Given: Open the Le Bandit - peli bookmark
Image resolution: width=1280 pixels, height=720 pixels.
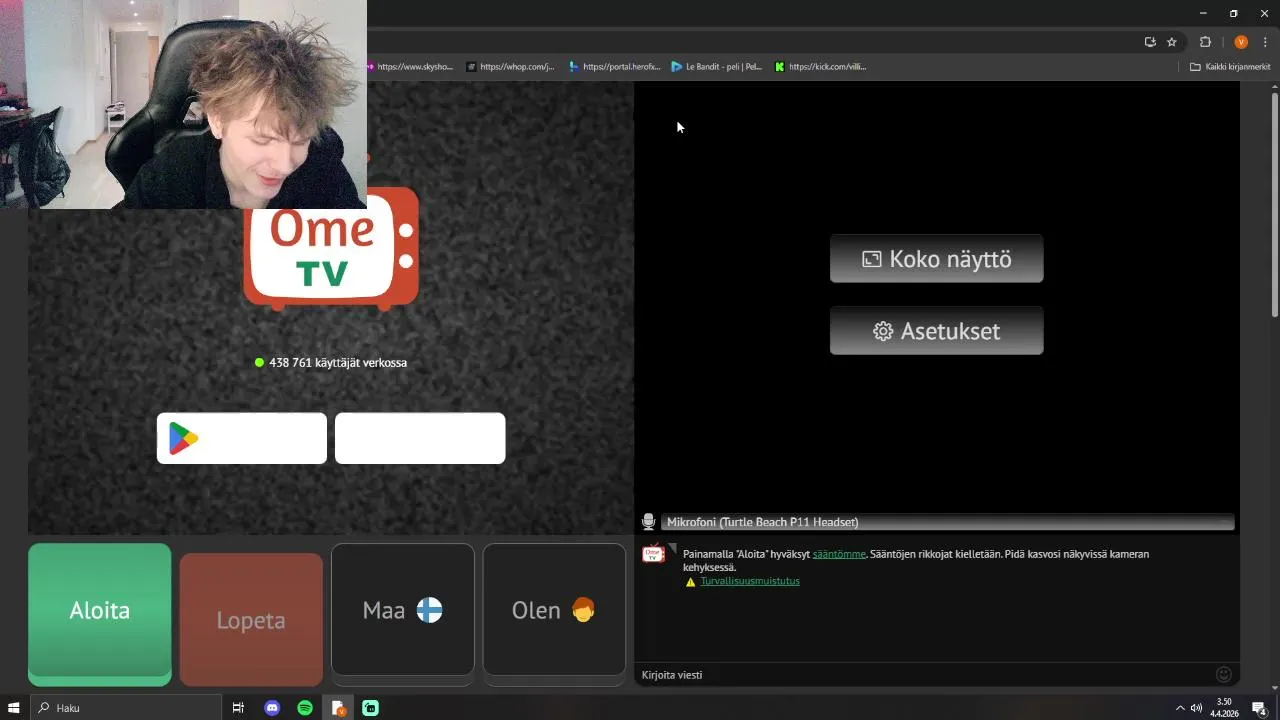Looking at the screenshot, I should coord(716,67).
